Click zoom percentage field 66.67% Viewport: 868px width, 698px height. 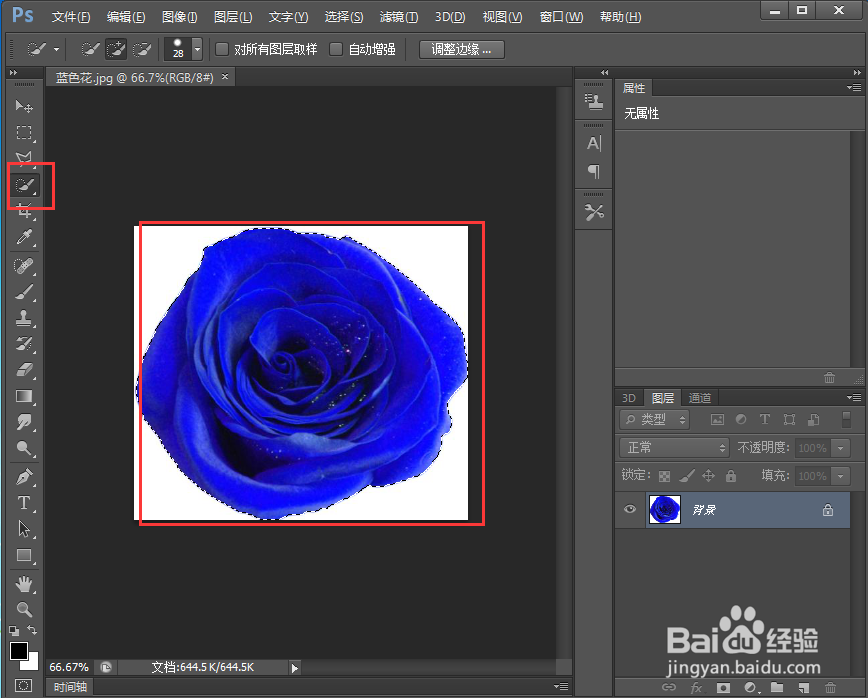[x=69, y=668]
